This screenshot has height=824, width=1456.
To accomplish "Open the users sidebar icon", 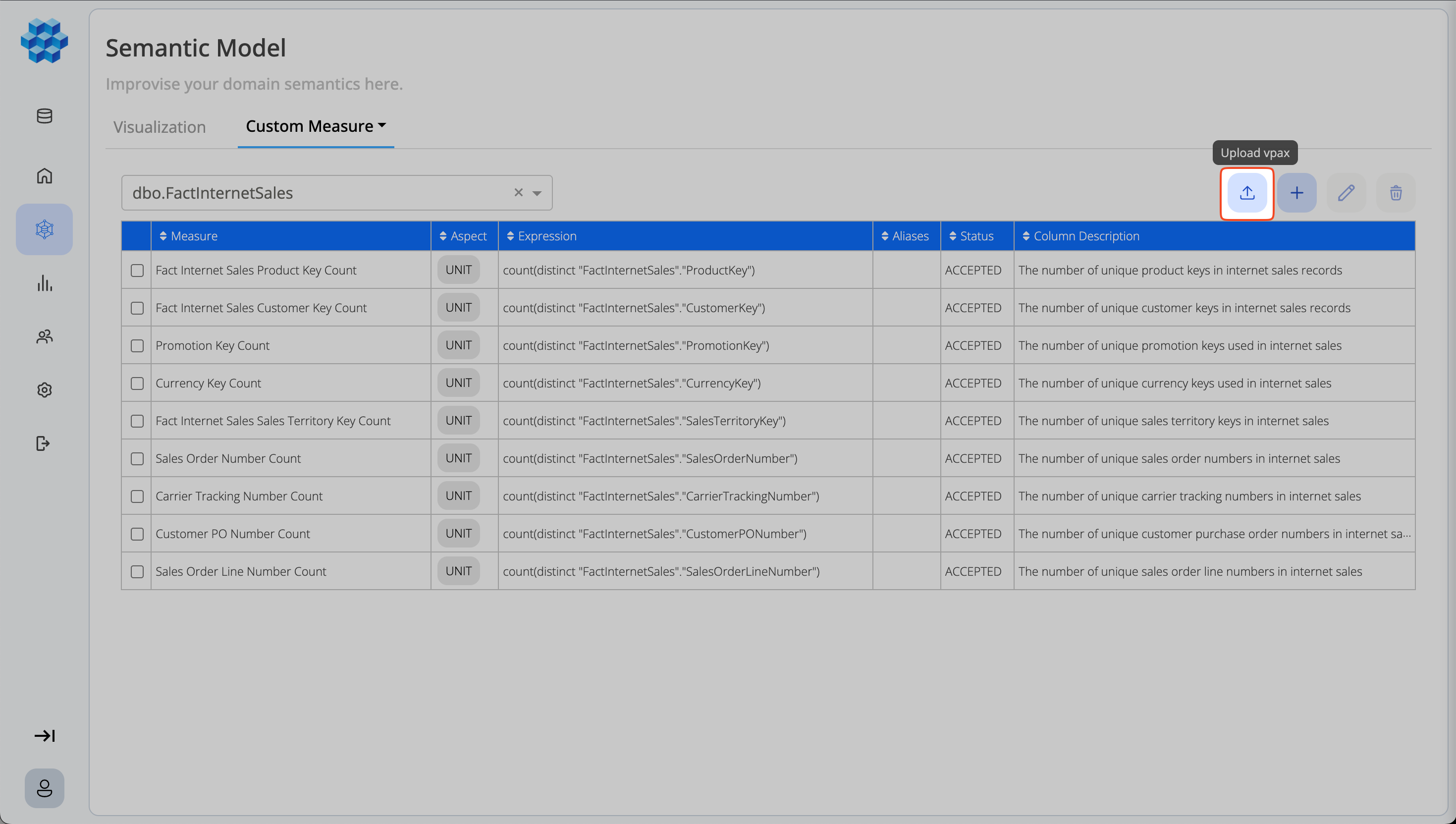I will [44, 337].
